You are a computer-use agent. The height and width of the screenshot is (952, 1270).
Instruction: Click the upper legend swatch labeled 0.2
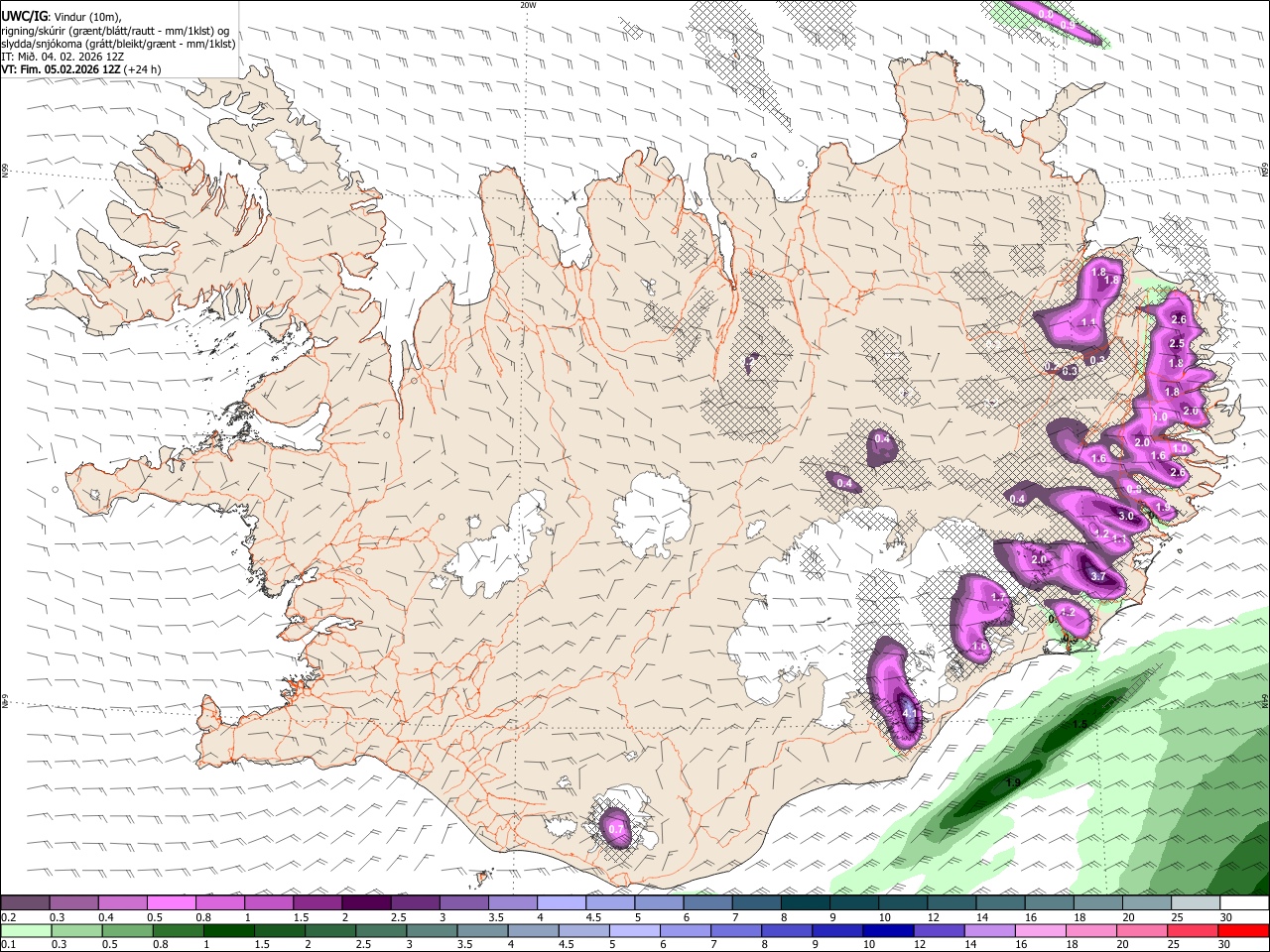pyautogui.click(x=25, y=903)
